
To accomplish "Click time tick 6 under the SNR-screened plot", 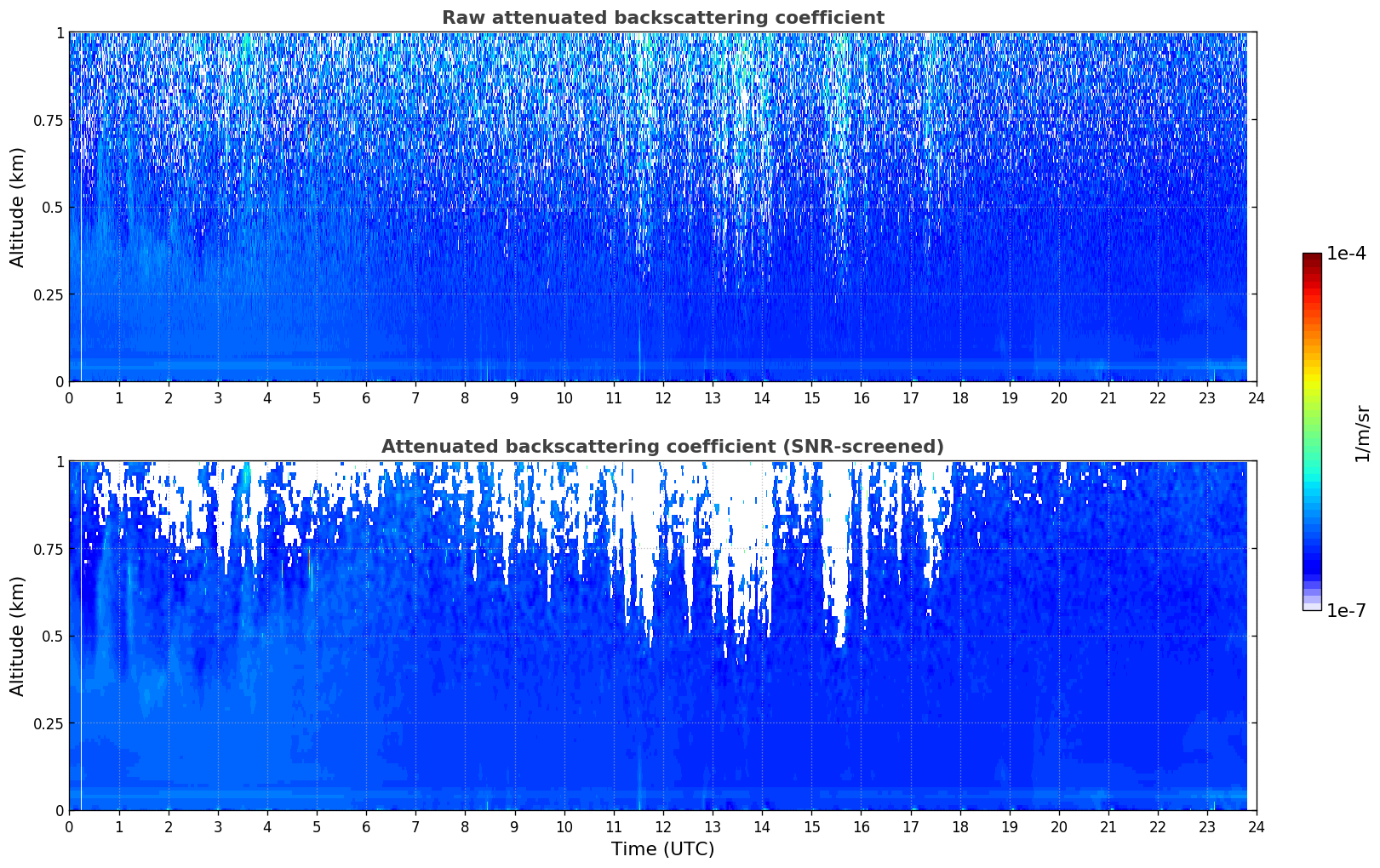I will coord(366,826).
